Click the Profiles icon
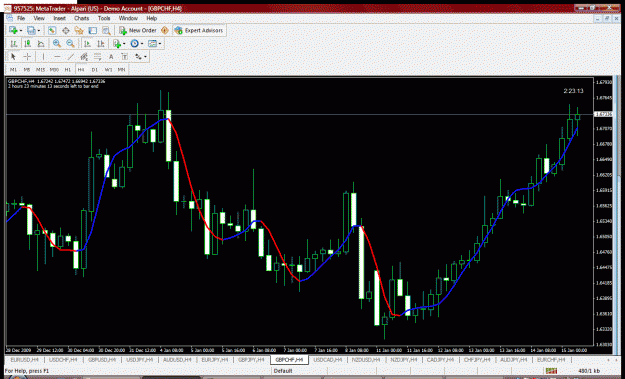Viewport: 625px width, 379px height. [31, 30]
